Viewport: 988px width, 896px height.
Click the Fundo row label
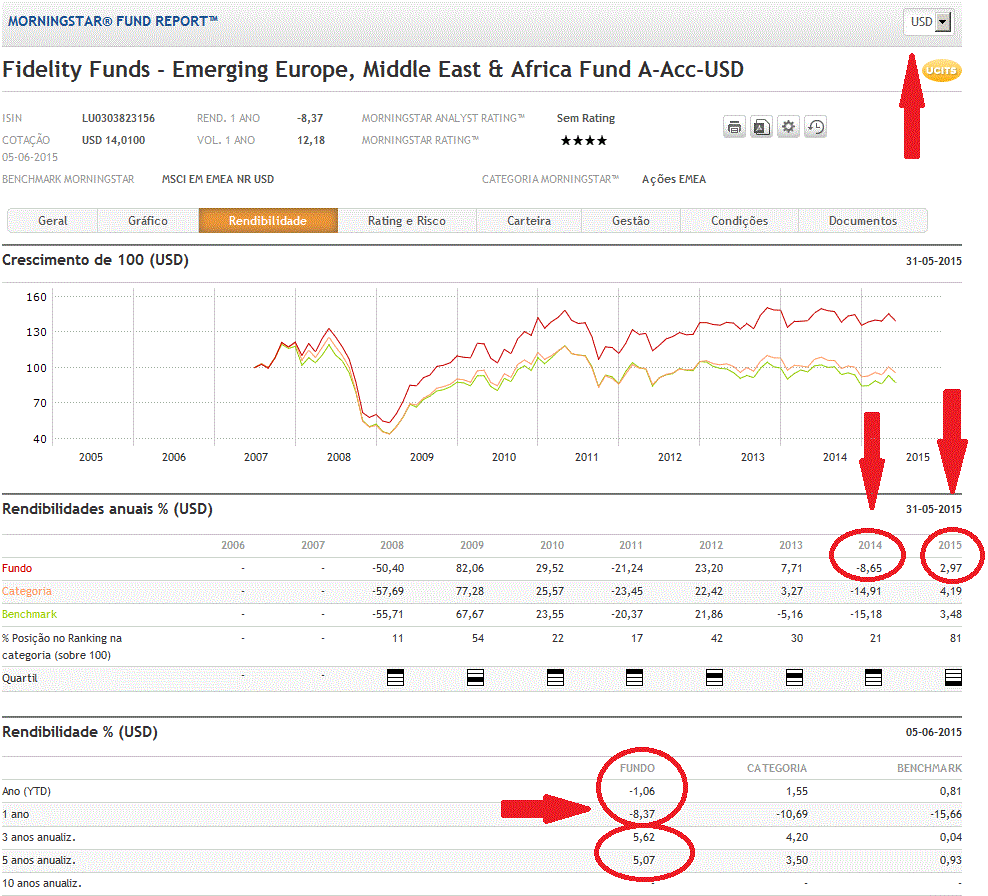tap(17, 568)
